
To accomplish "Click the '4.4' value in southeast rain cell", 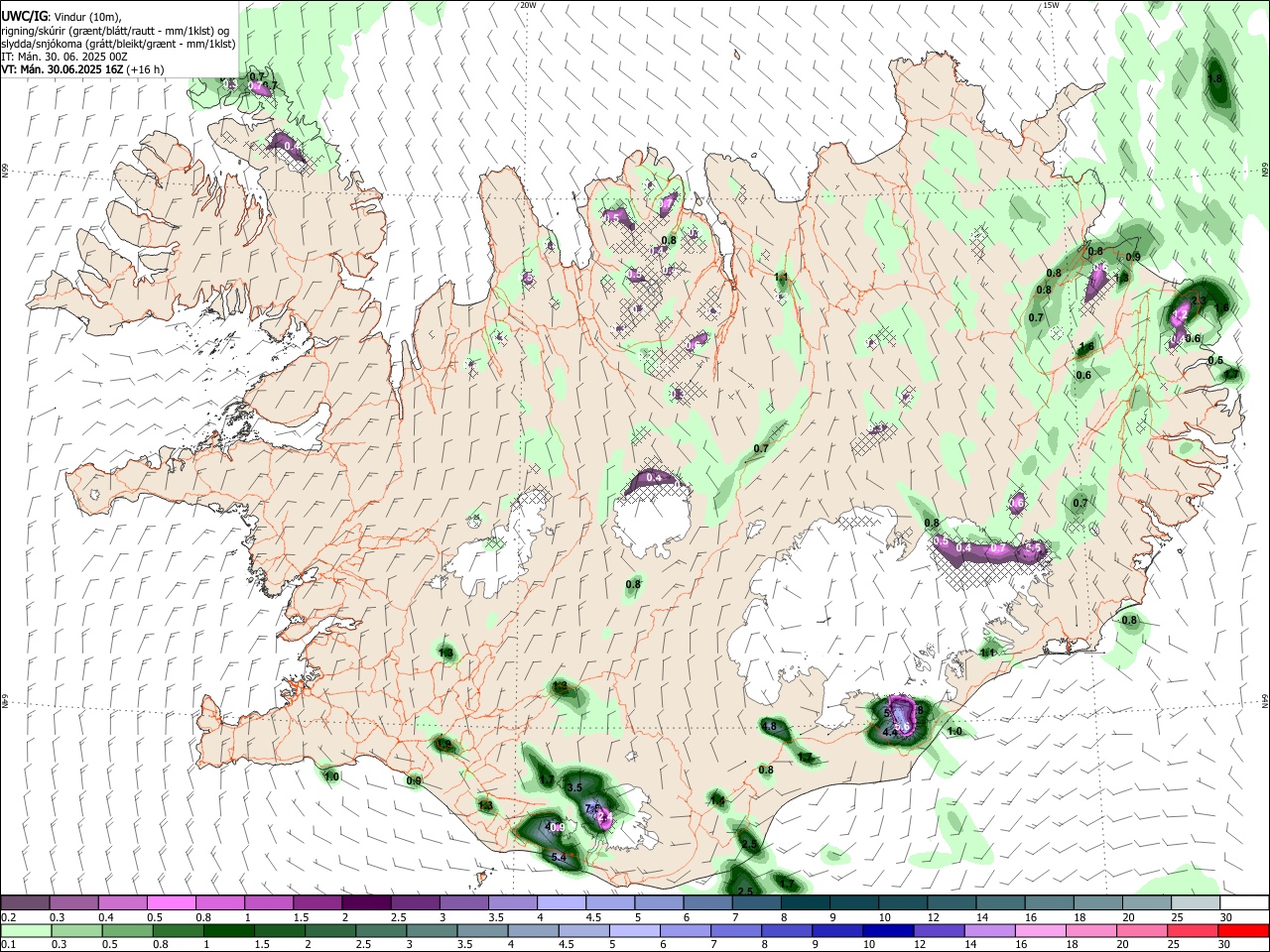I will [890, 732].
